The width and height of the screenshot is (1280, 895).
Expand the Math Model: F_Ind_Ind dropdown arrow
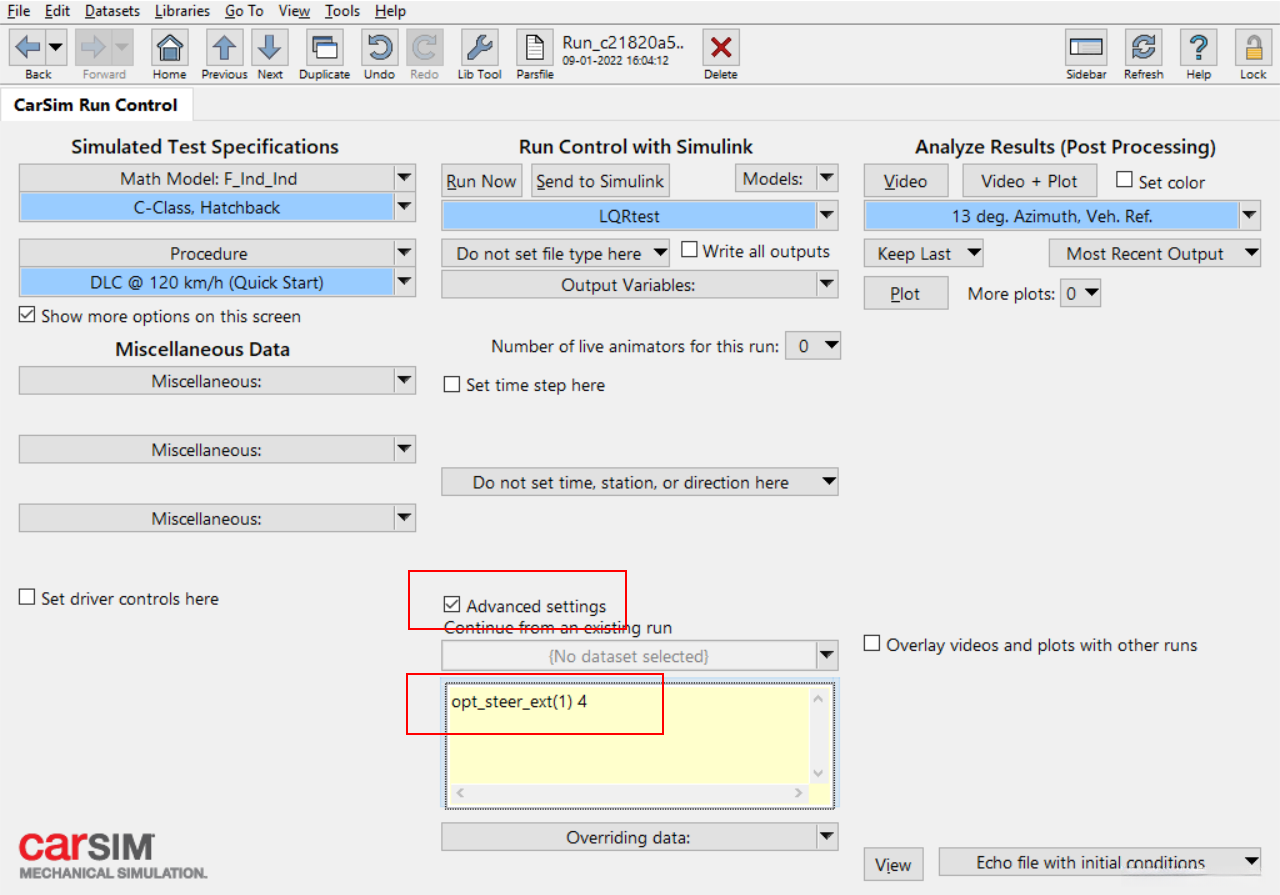pyautogui.click(x=404, y=179)
